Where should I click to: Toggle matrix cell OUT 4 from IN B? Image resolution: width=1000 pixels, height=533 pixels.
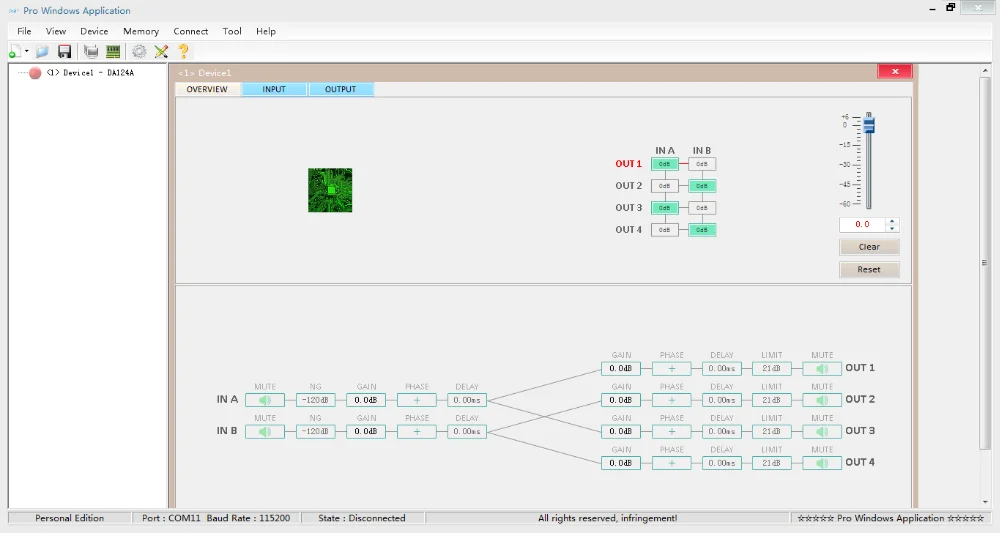(702, 230)
